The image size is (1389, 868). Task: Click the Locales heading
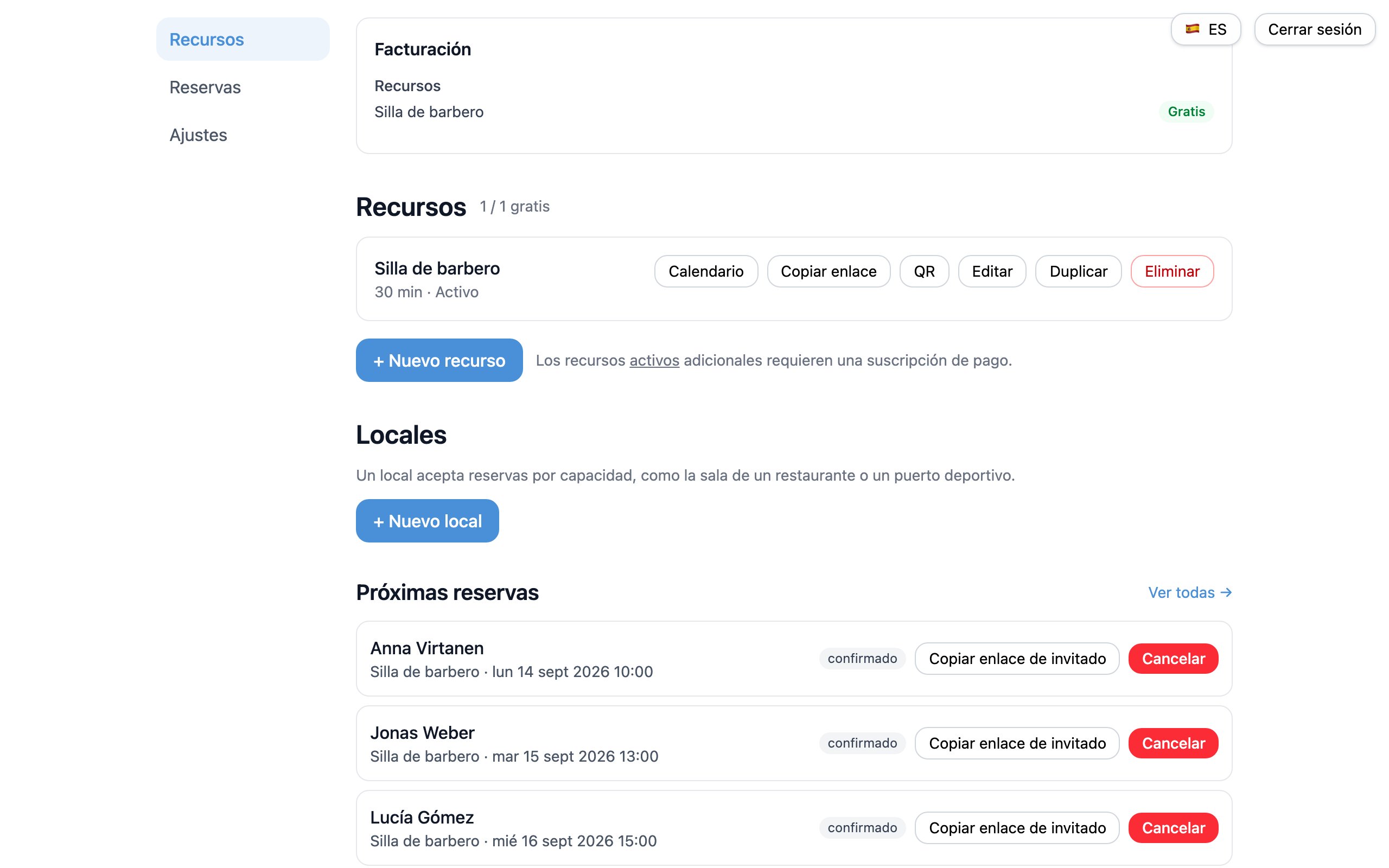pyautogui.click(x=401, y=435)
